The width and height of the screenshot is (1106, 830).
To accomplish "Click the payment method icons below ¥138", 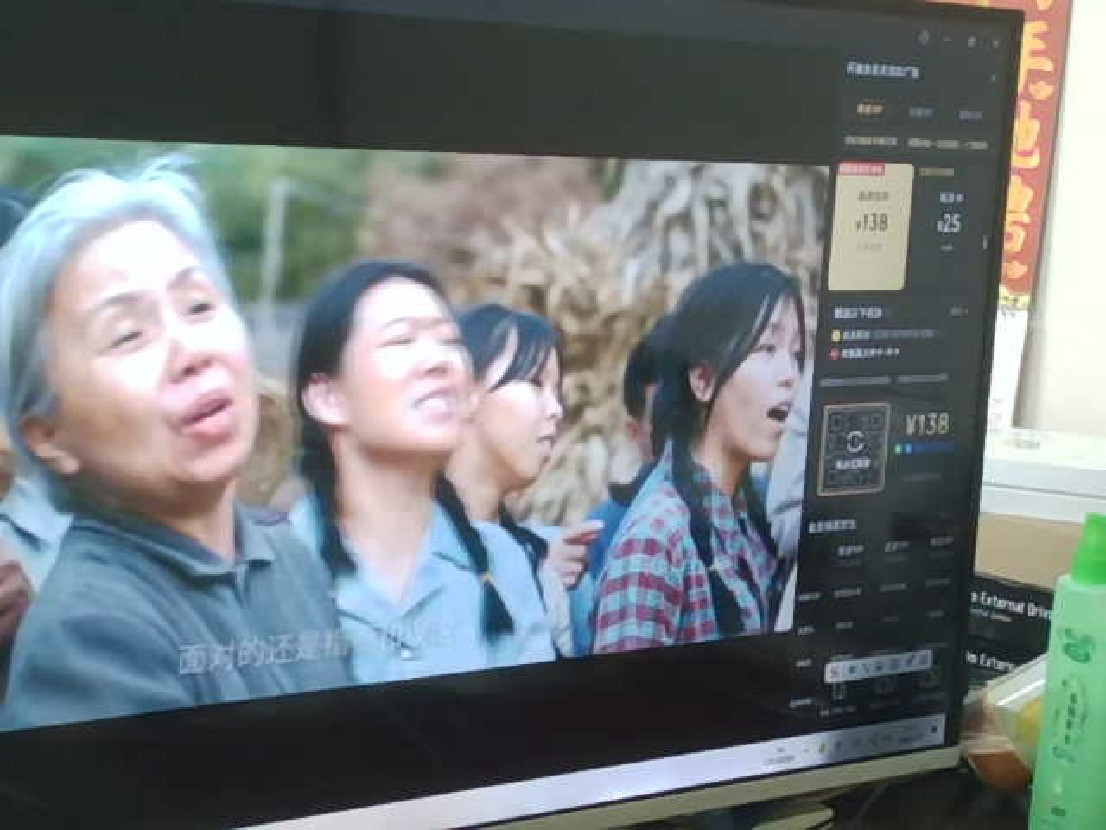I will coord(920,449).
